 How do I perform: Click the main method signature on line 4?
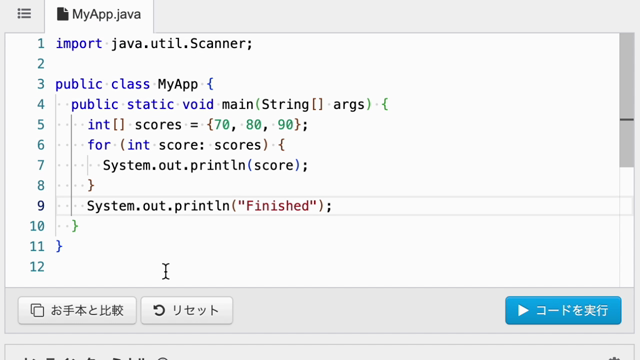click(230, 104)
